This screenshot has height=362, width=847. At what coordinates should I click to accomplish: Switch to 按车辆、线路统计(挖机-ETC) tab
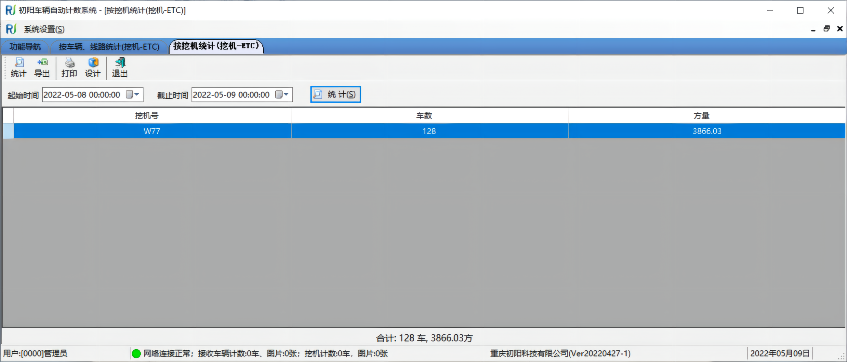pos(109,47)
